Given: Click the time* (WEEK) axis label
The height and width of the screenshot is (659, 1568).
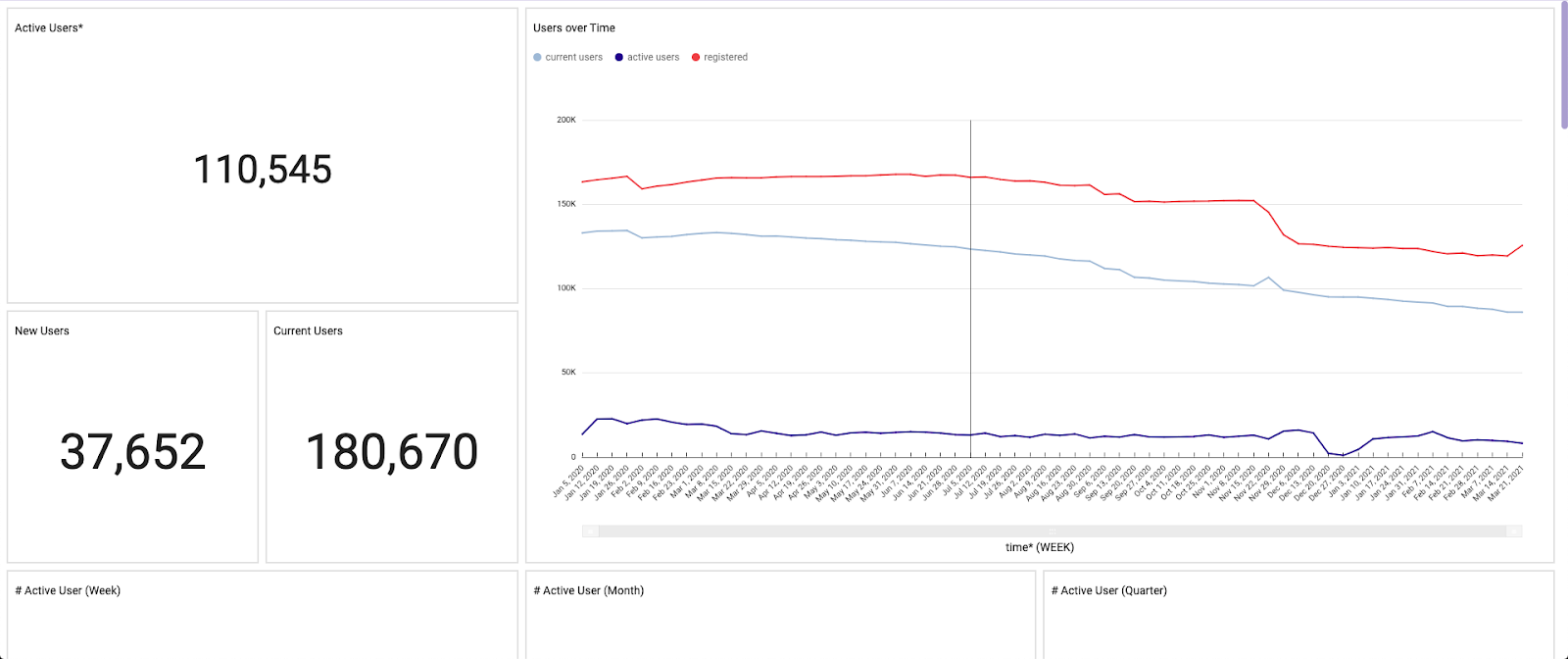Looking at the screenshot, I should [1040, 548].
